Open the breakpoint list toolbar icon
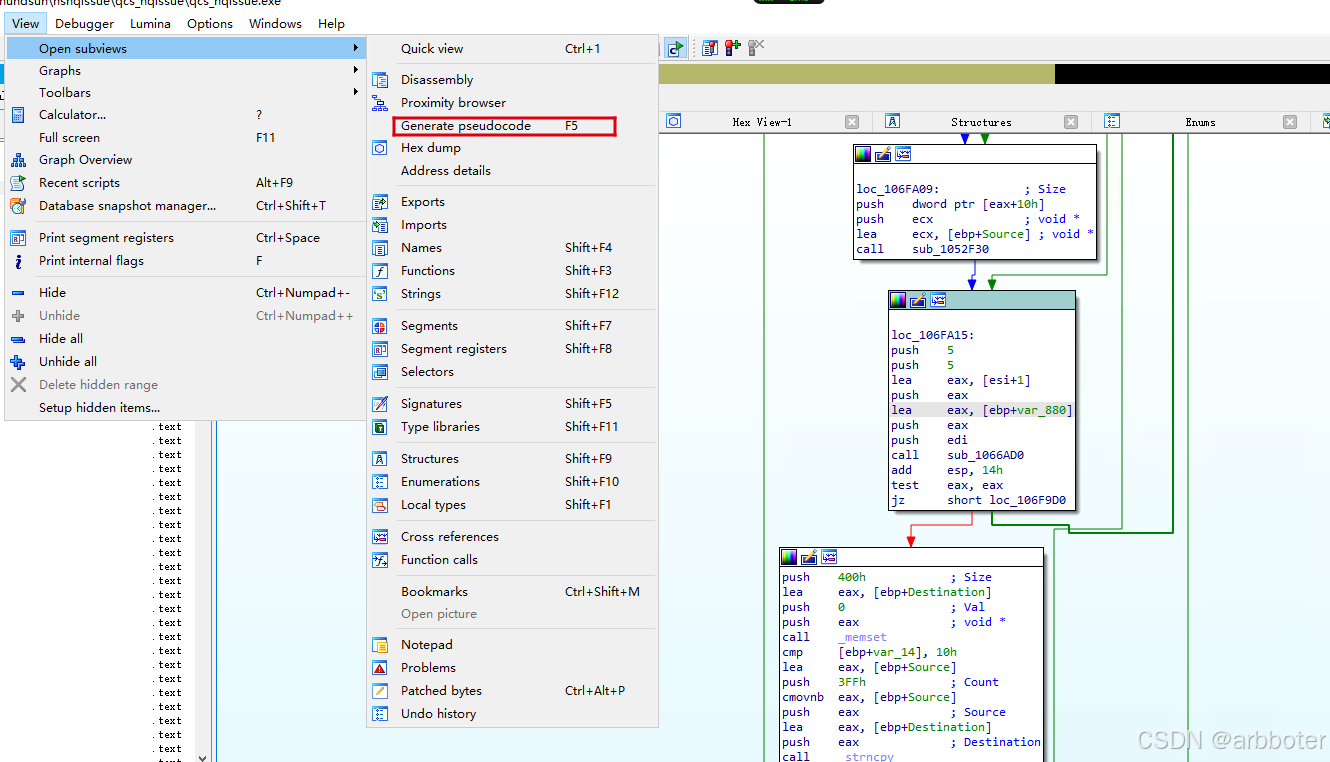1330x762 pixels. pyautogui.click(x=710, y=47)
